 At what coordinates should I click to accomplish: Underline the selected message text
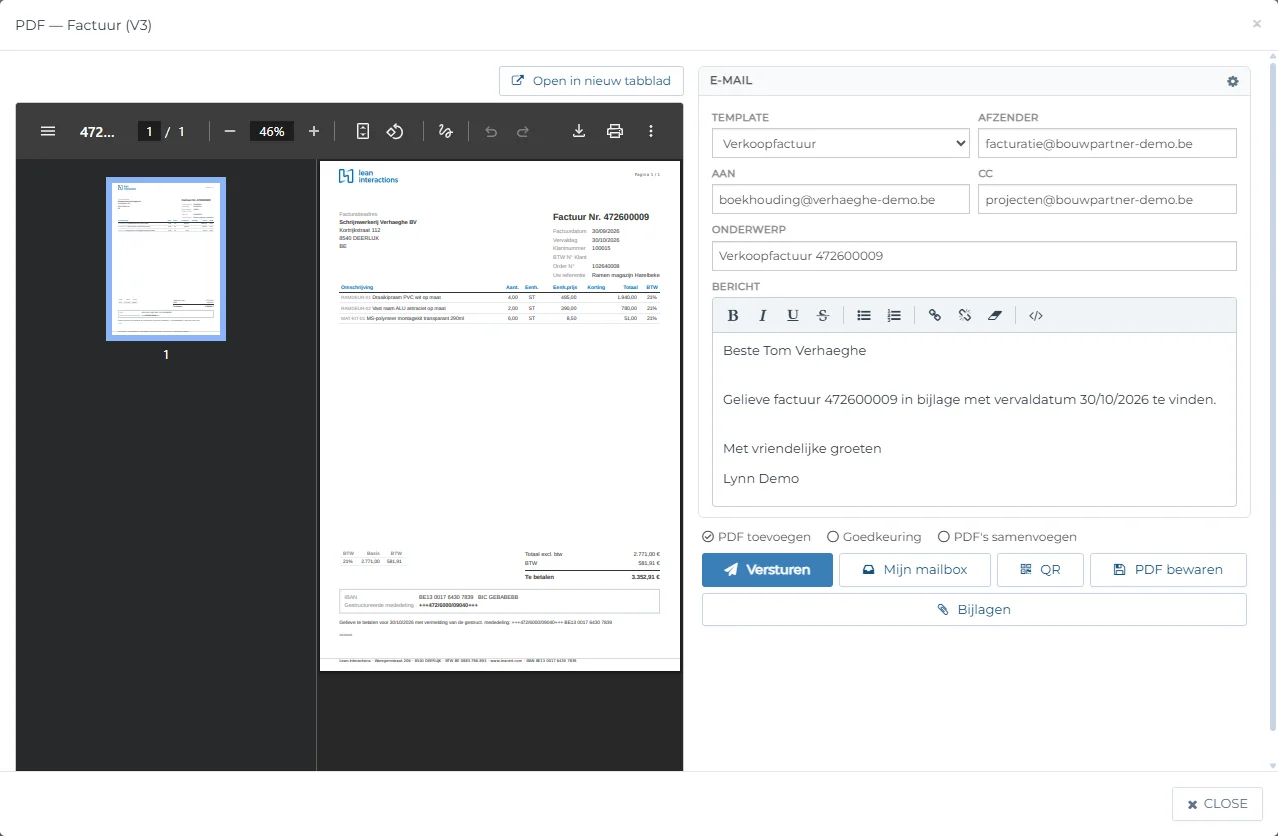tap(793, 315)
